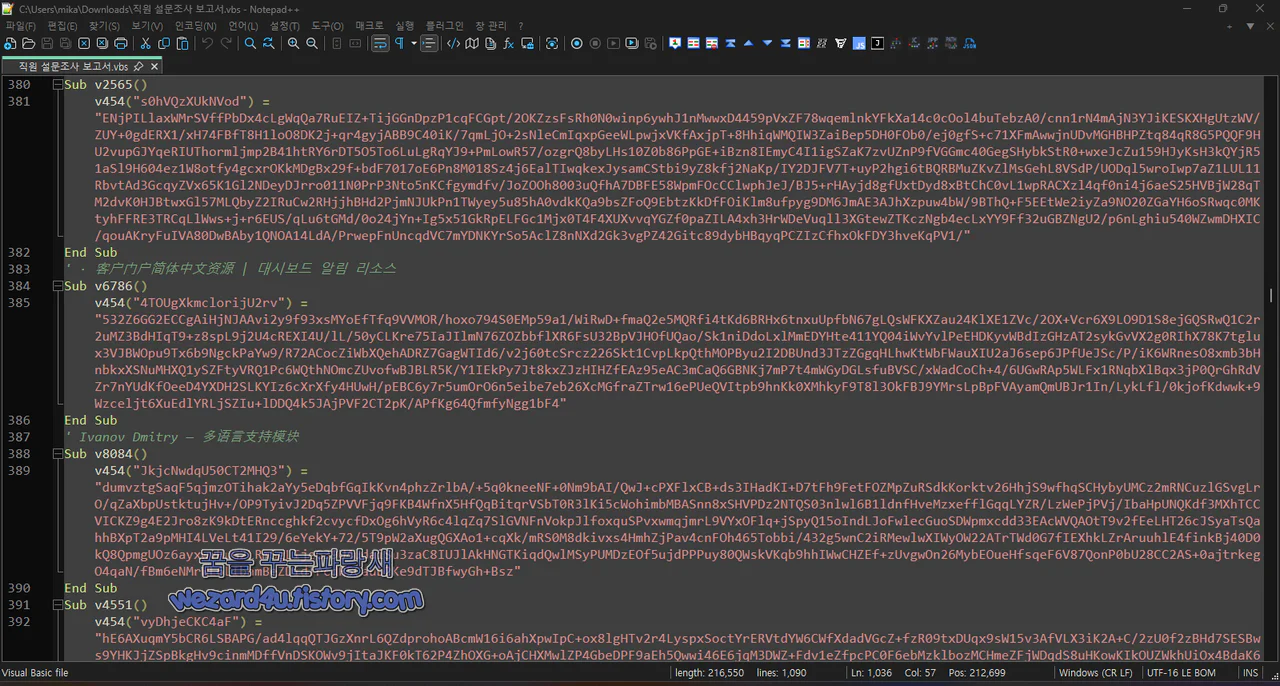Toggle Word Wrap in the toolbar
1280x686 pixels.
tap(380, 44)
